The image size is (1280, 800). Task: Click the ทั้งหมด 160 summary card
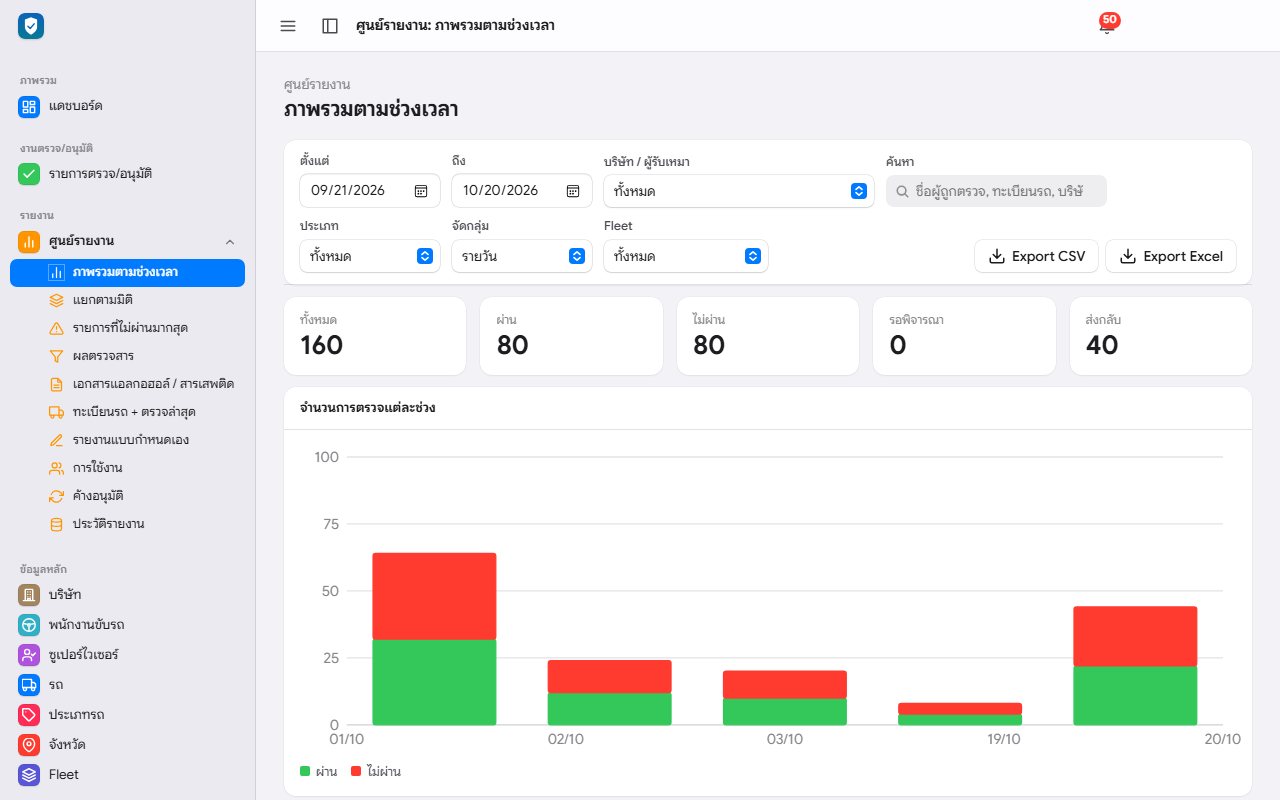(x=375, y=336)
